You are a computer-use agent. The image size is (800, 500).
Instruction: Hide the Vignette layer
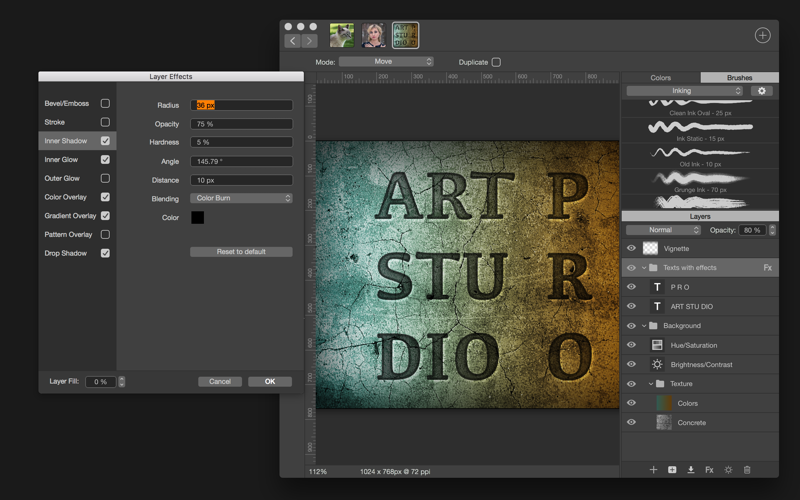click(631, 248)
